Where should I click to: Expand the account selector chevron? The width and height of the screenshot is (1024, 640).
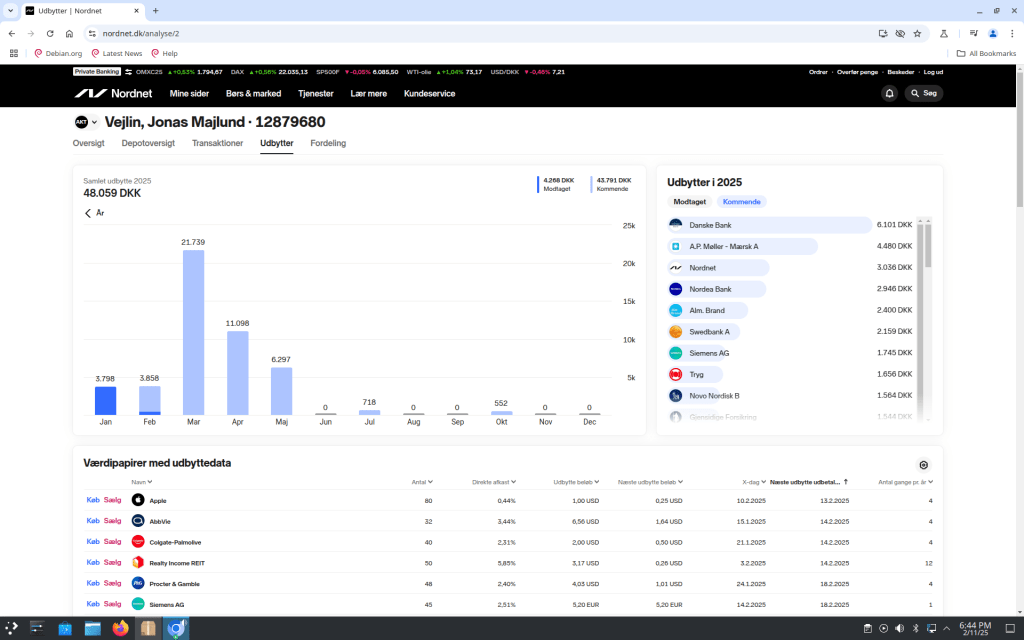click(95, 123)
